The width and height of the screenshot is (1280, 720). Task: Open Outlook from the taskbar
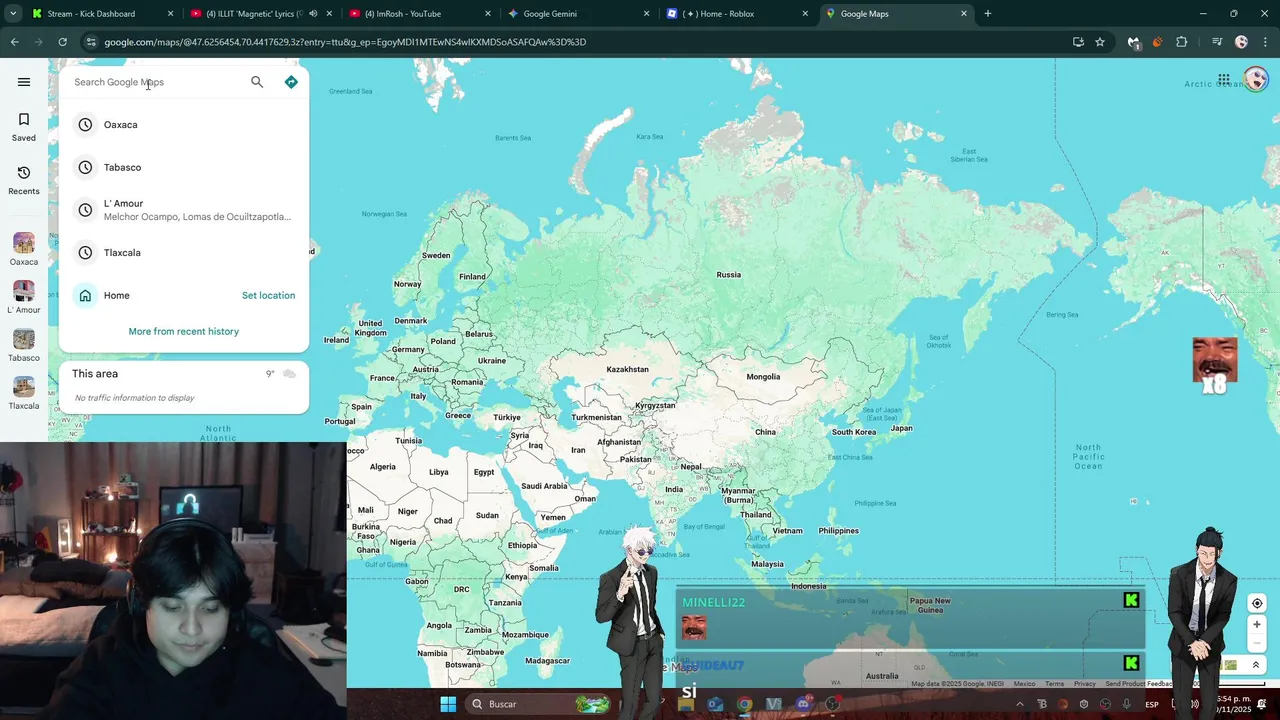[715, 704]
